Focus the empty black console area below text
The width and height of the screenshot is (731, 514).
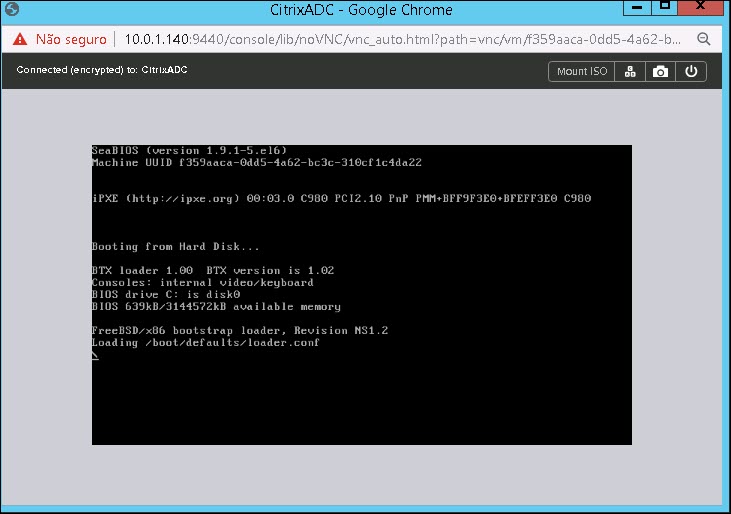click(x=360, y=400)
